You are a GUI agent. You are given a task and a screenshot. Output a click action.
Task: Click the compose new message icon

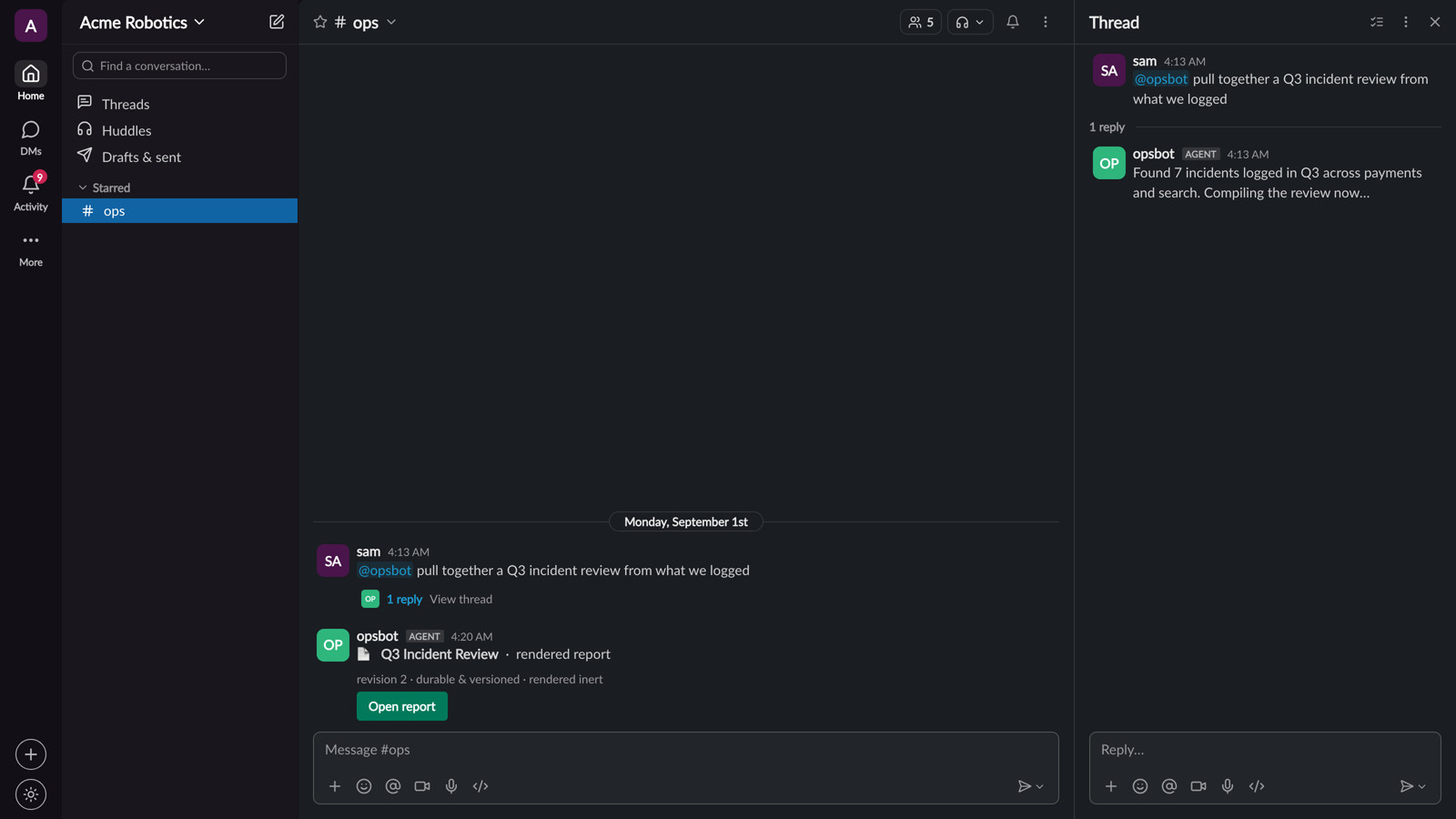pos(277,22)
